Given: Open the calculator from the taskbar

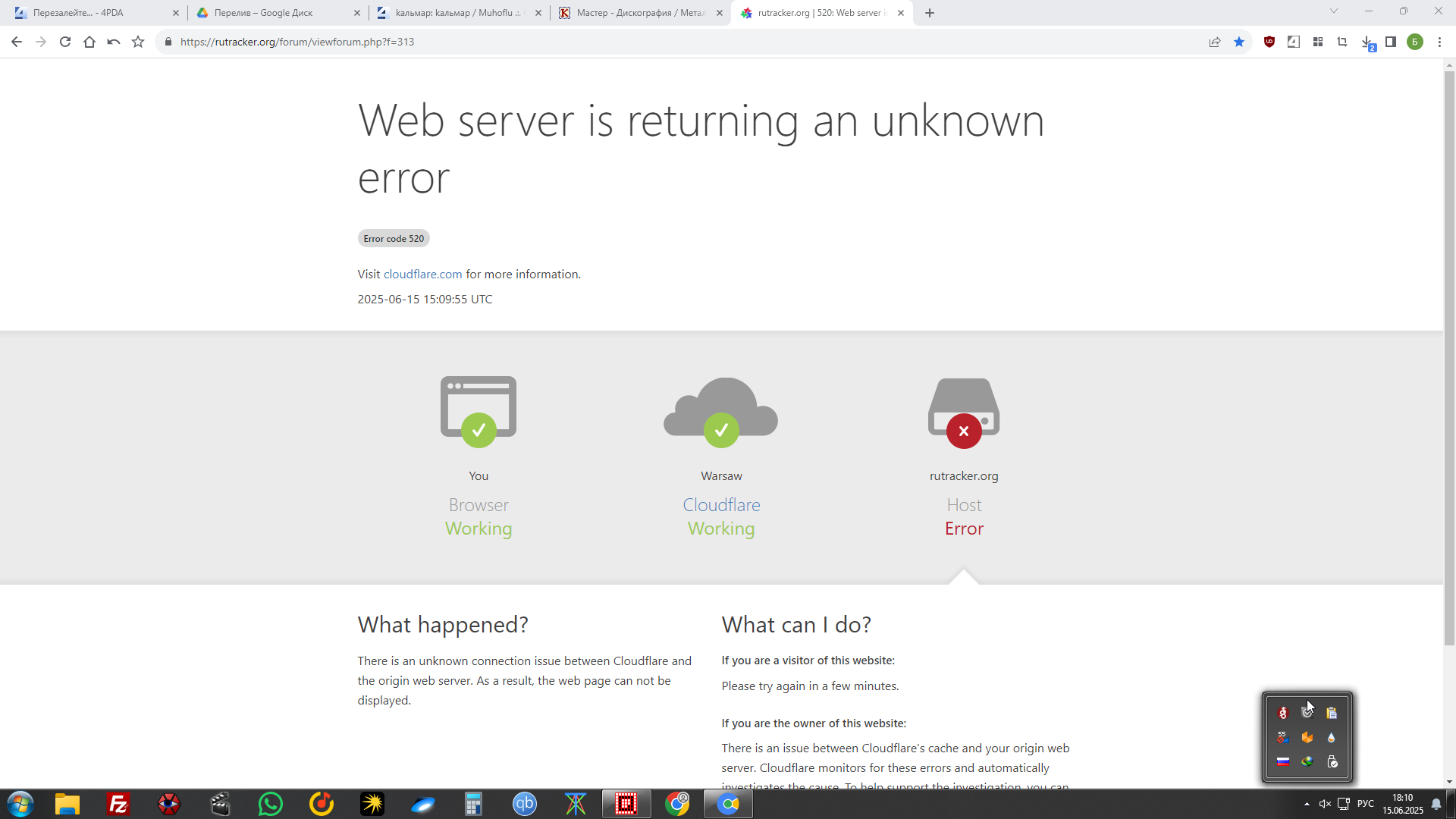Looking at the screenshot, I should pos(474,804).
